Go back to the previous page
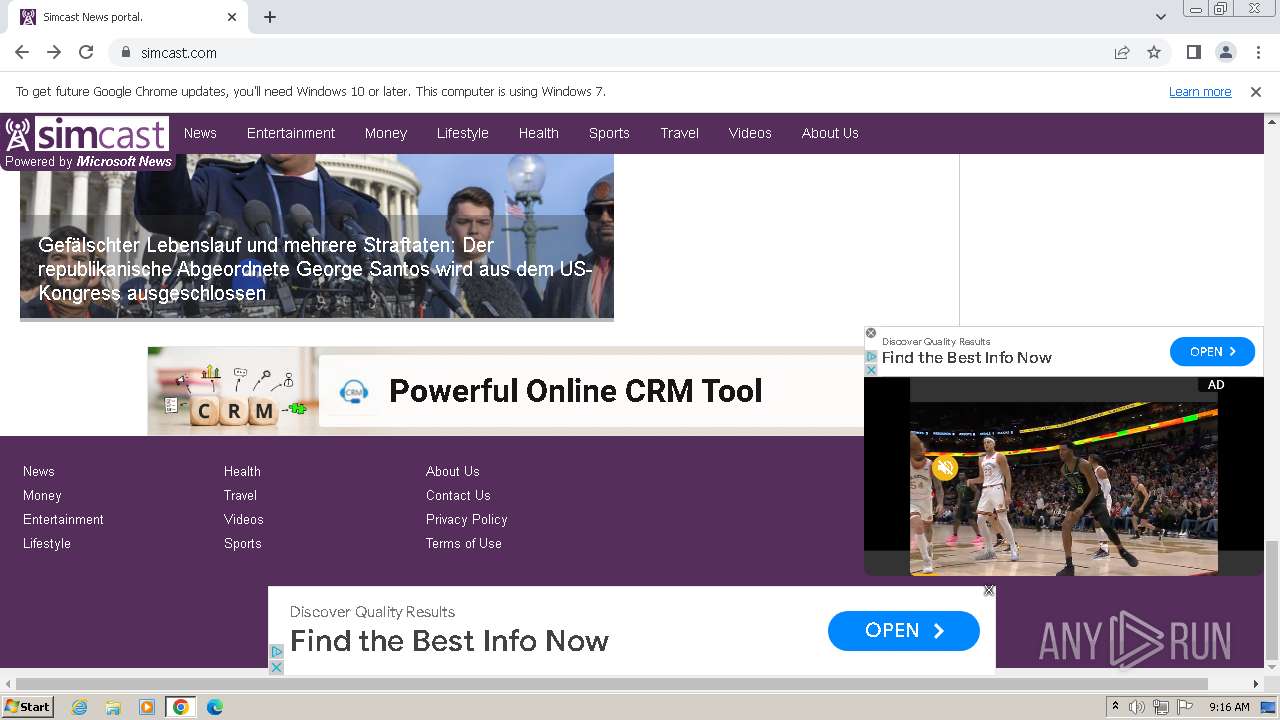 (22, 52)
